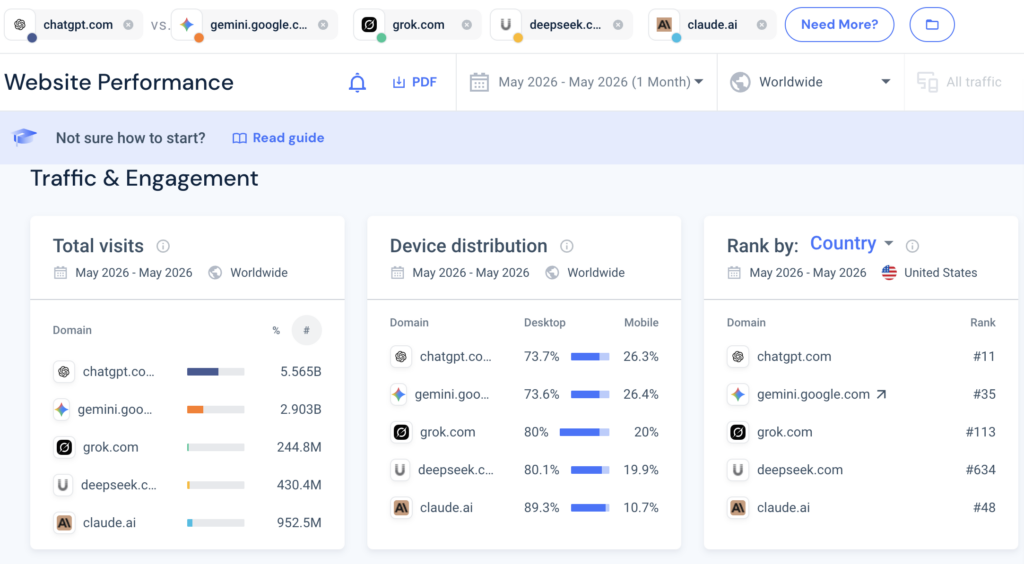1024x564 pixels.
Task: Click the United States flag icon
Action: click(x=889, y=273)
